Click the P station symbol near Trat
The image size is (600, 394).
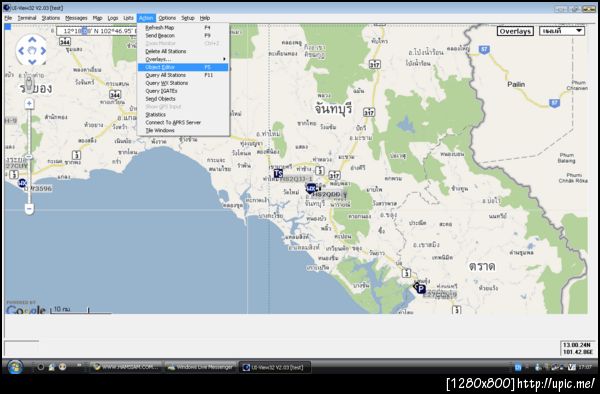[420, 289]
